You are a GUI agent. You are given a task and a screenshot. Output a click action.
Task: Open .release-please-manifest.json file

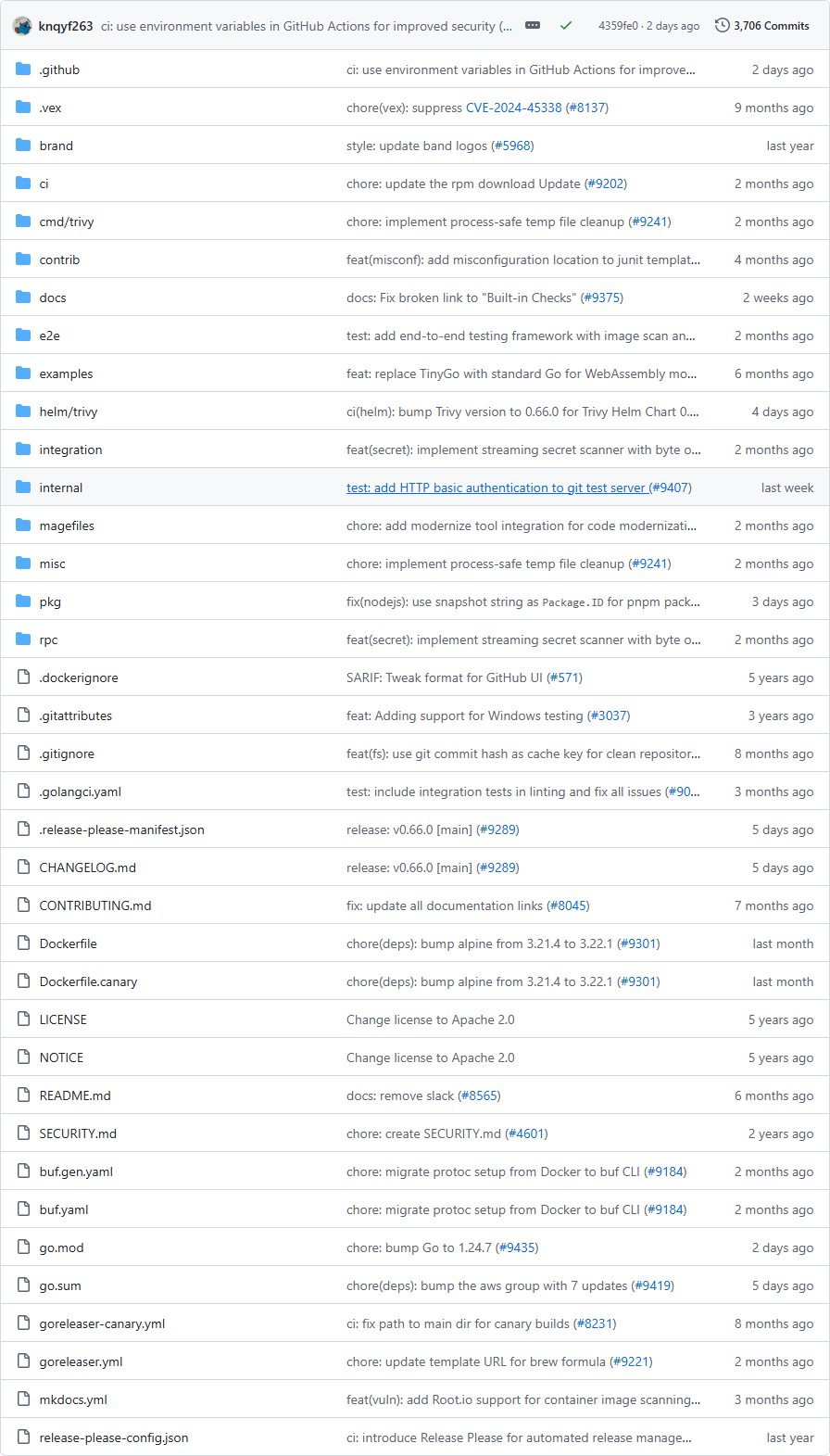121,829
